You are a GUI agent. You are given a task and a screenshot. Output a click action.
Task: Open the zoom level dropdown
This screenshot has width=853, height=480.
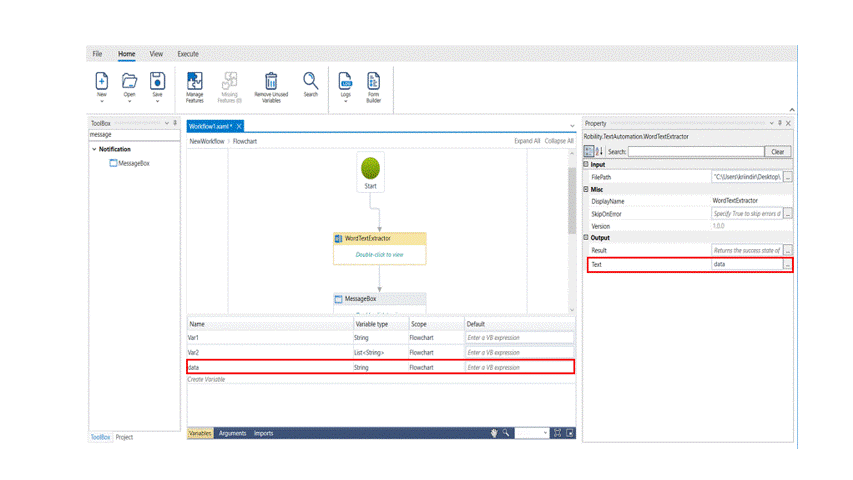pyautogui.click(x=545, y=433)
